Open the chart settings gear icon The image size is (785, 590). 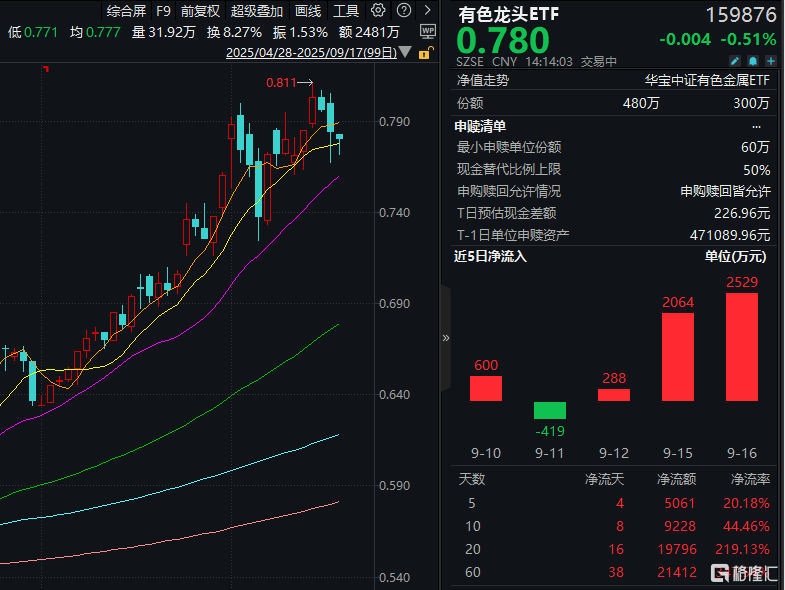[x=378, y=10]
